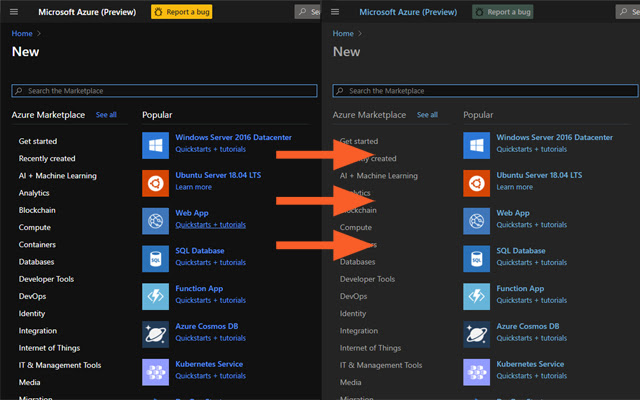Select DevOps category, left panel

click(x=32, y=296)
